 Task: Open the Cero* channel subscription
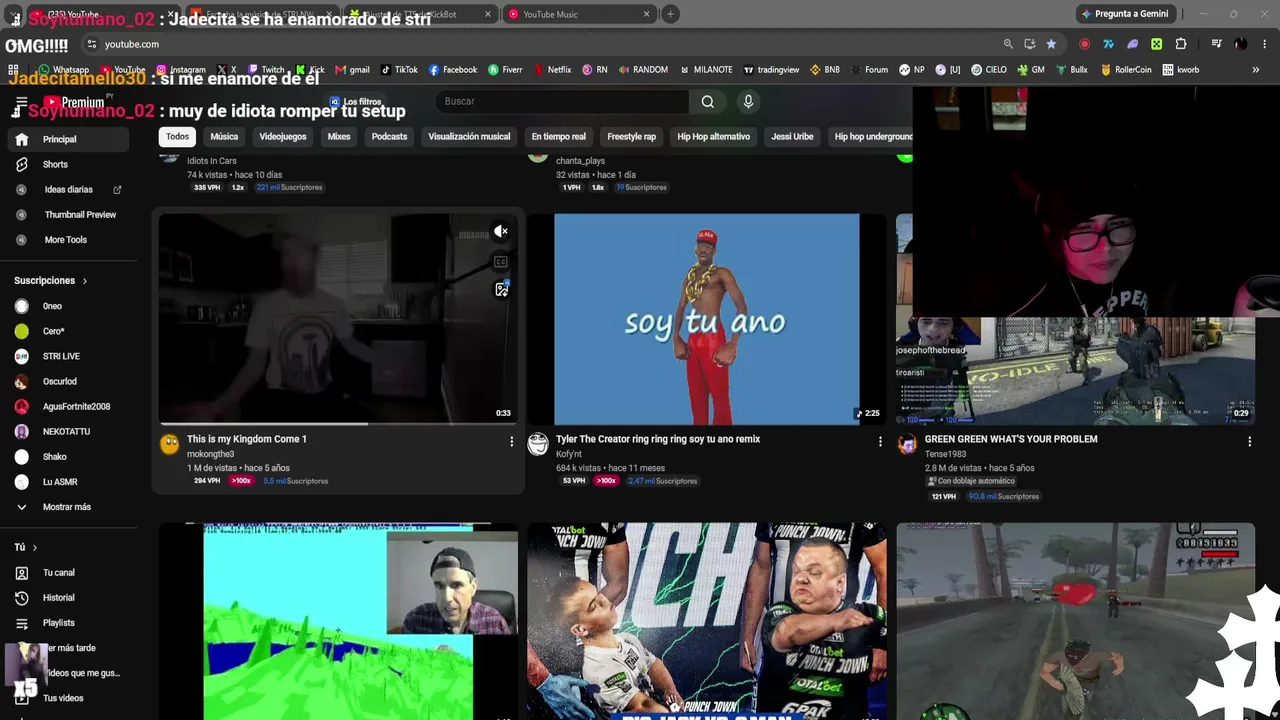tap(66, 331)
